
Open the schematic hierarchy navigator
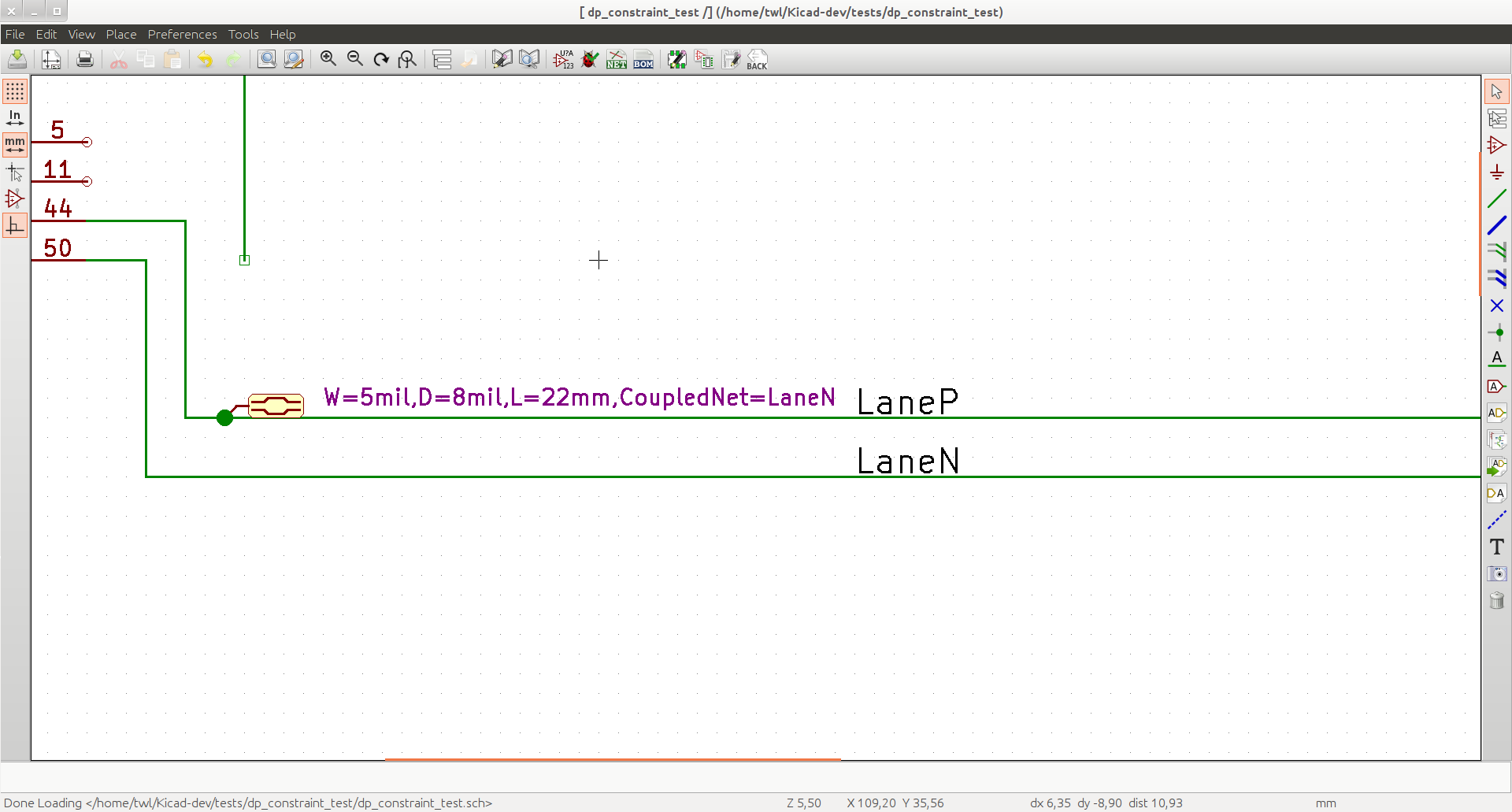(x=443, y=59)
